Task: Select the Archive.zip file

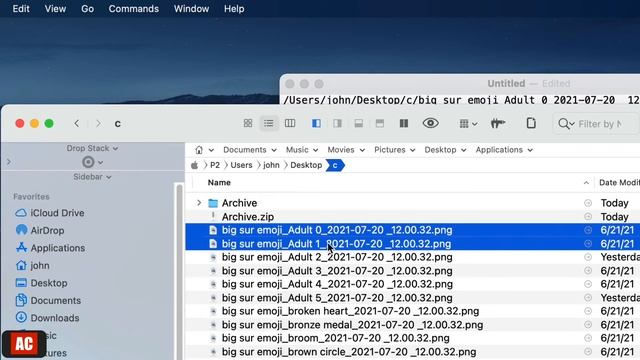Action: click(x=413, y=216)
